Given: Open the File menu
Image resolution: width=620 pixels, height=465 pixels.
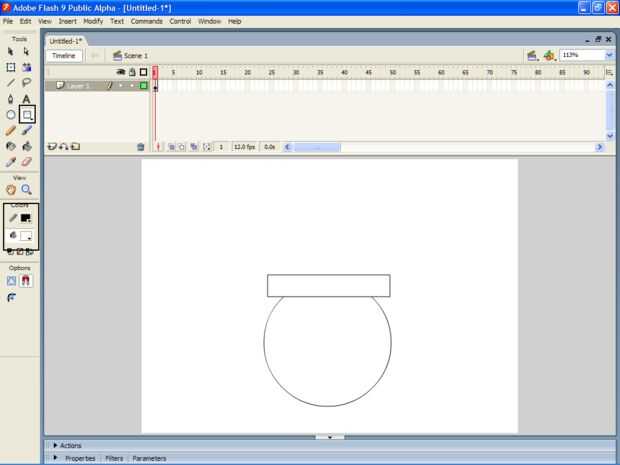Looking at the screenshot, I should pyautogui.click(x=8, y=21).
